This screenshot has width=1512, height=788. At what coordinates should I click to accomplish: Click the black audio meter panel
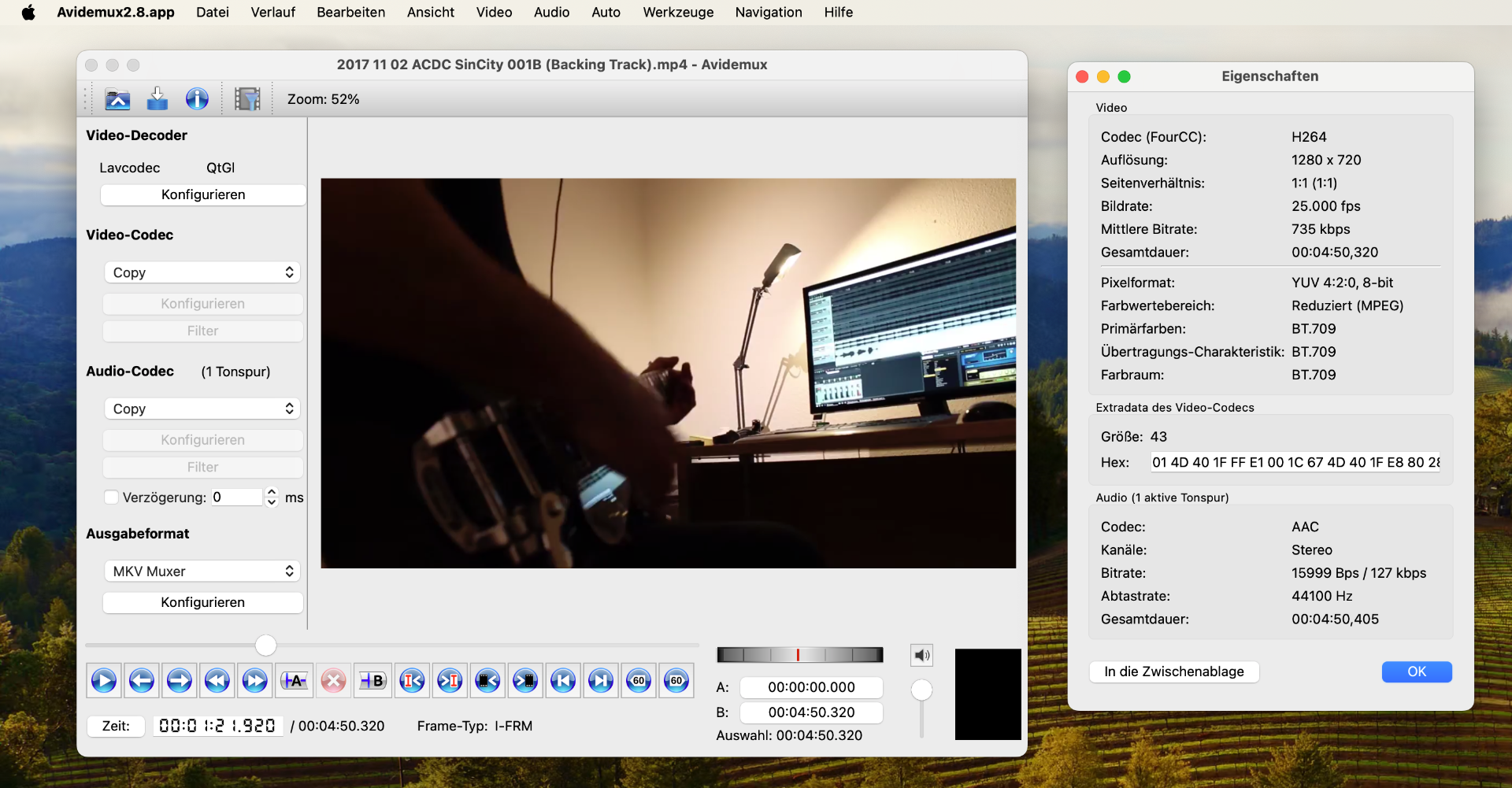[988, 694]
